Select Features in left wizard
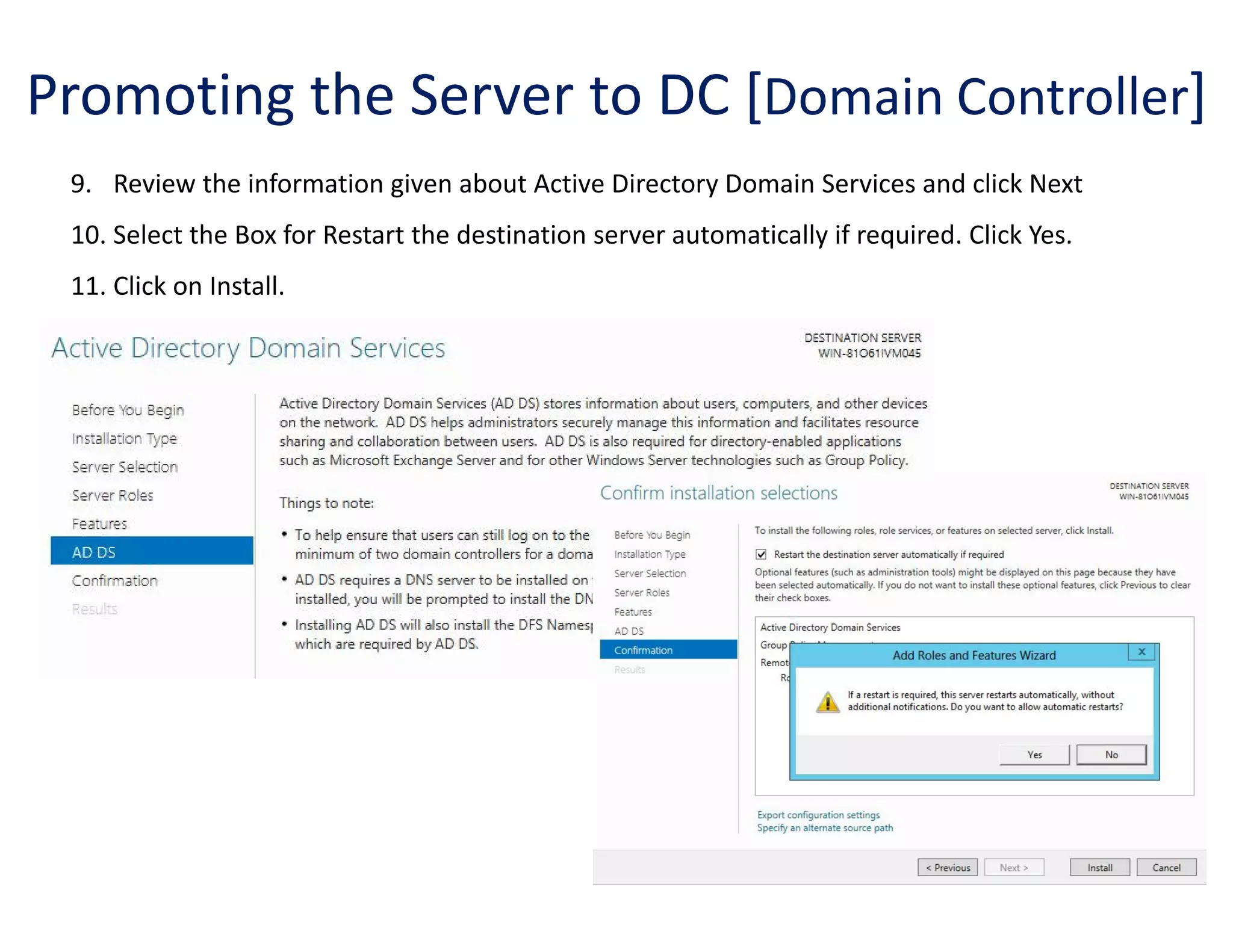The width and height of the screenshot is (1233, 952). click(x=99, y=524)
